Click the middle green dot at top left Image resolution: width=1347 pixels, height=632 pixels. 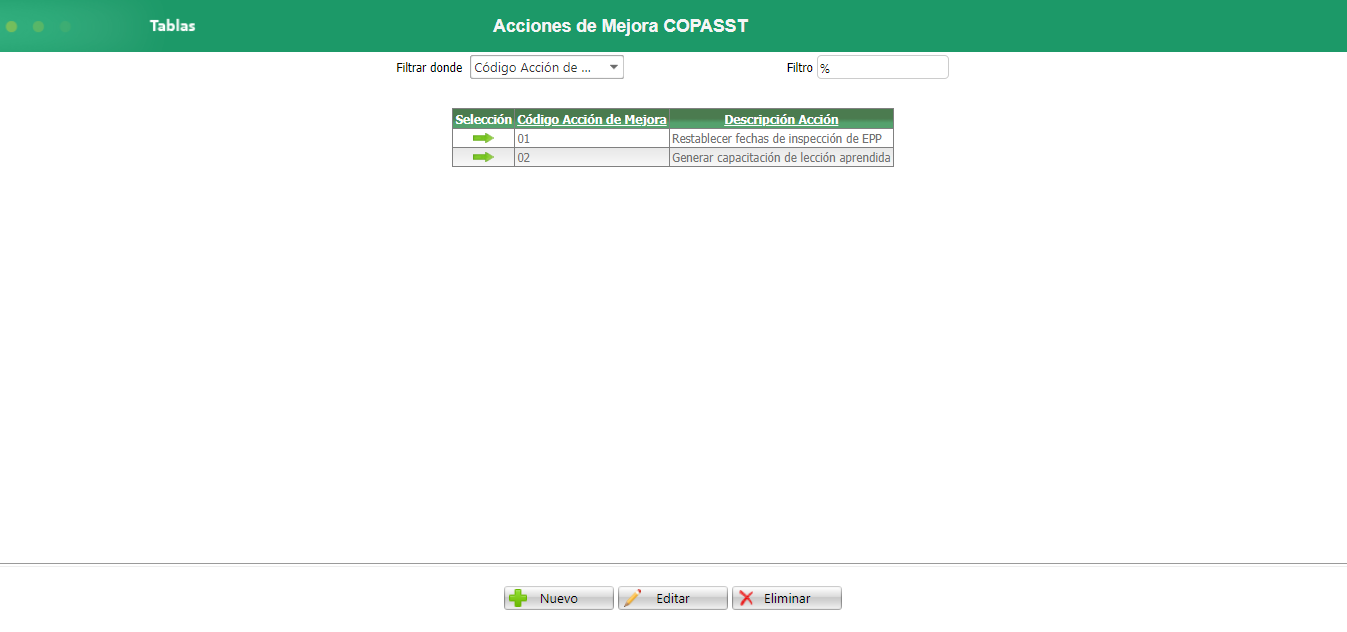37,26
